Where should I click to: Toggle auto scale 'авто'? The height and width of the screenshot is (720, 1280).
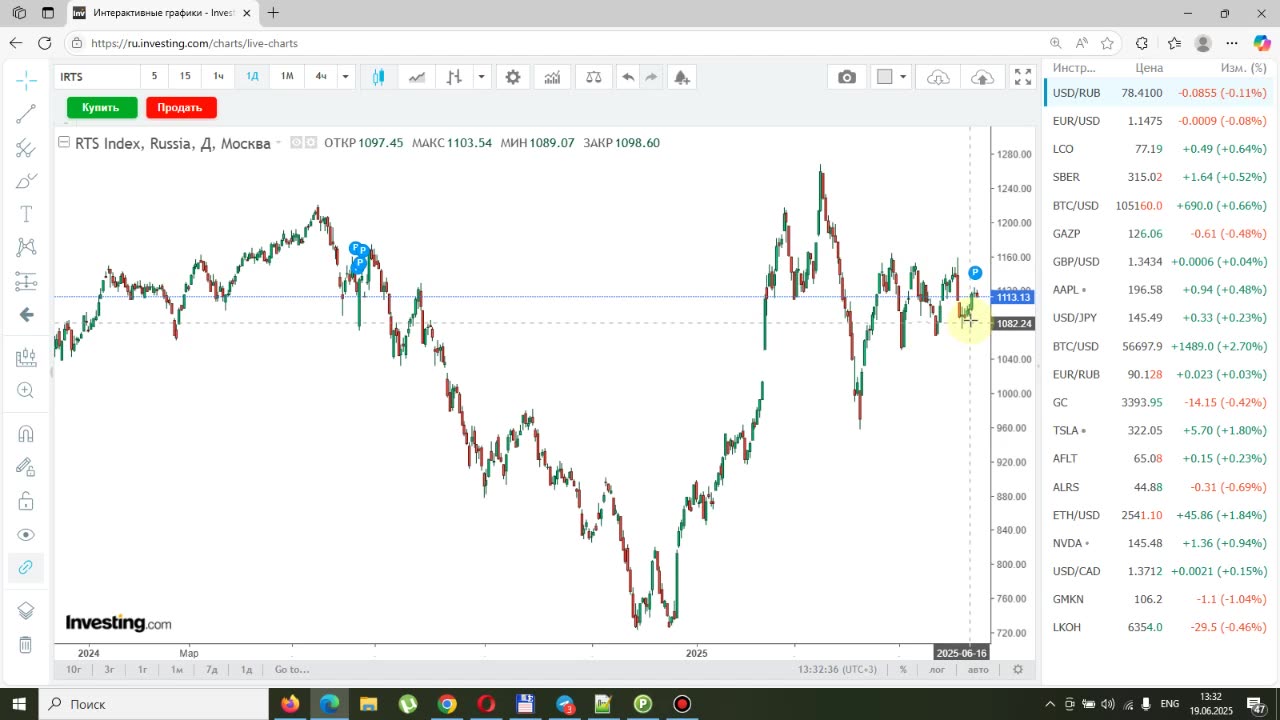[978, 670]
